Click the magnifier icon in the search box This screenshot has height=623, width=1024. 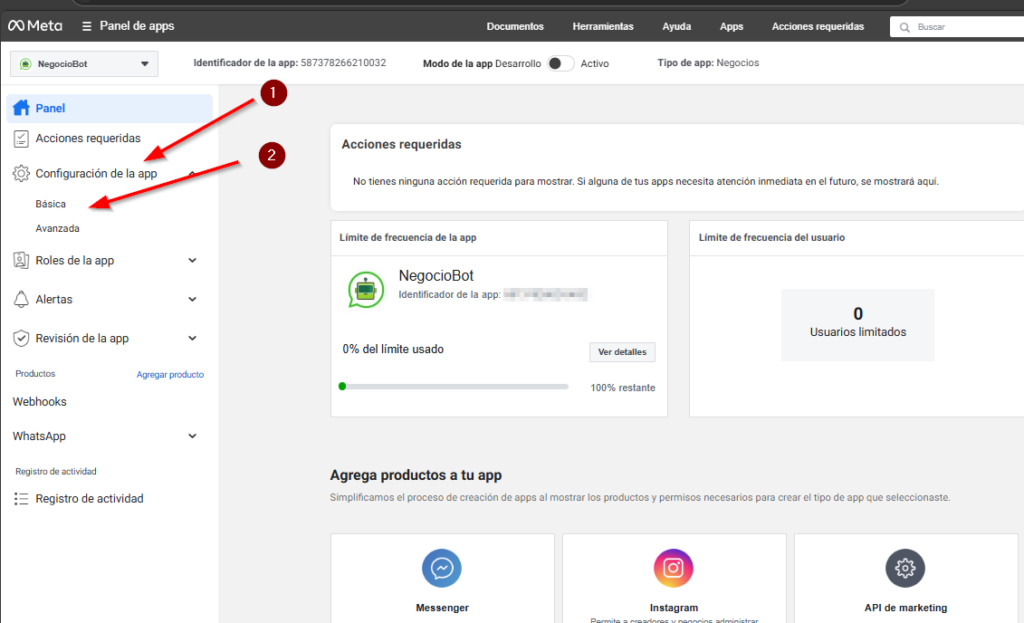[904, 27]
